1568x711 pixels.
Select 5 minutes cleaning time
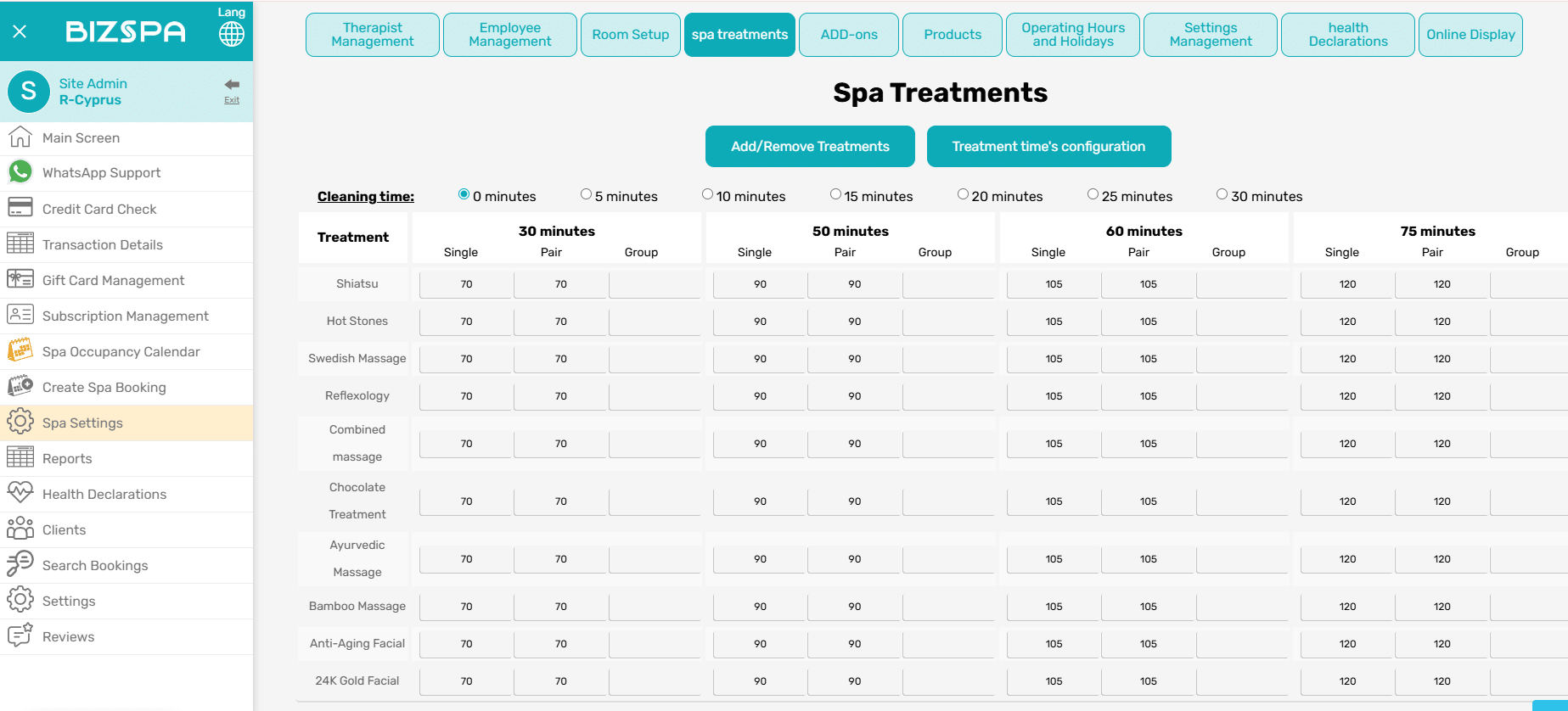586,194
